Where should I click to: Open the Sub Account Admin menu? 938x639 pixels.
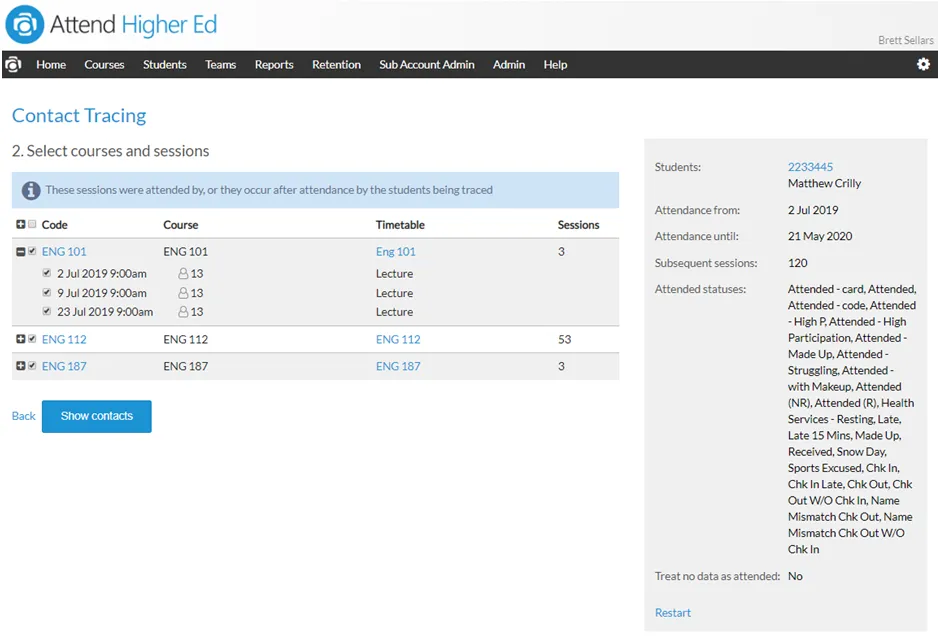coord(427,65)
